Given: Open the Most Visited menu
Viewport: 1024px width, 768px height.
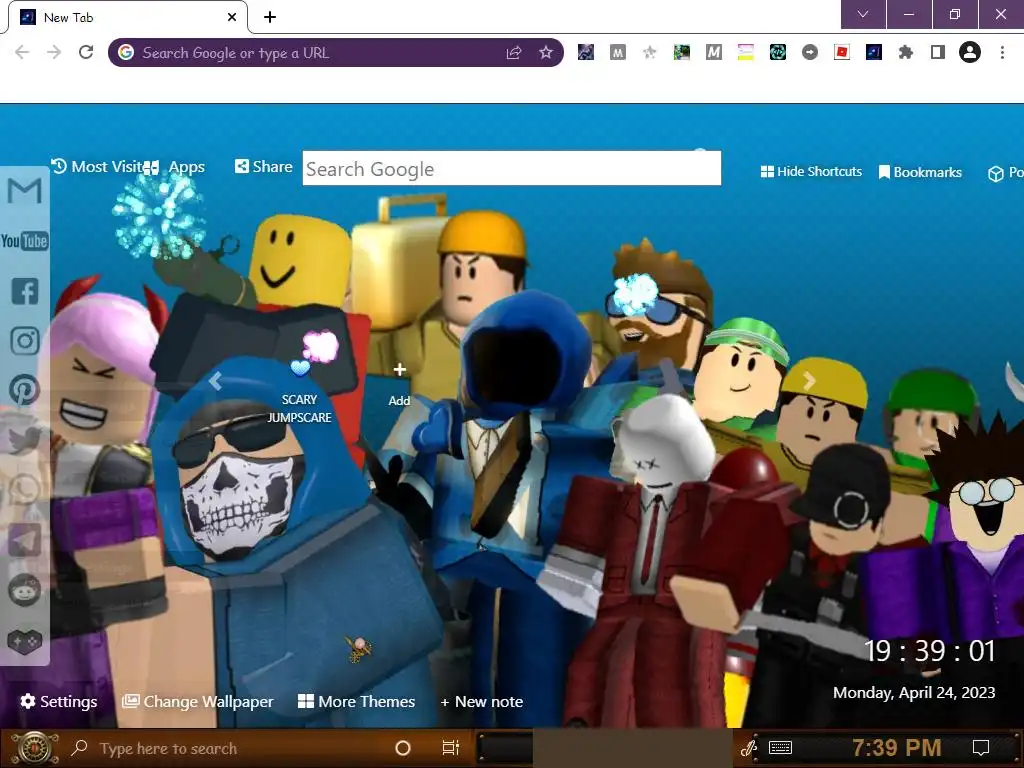Looking at the screenshot, I should [97, 167].
